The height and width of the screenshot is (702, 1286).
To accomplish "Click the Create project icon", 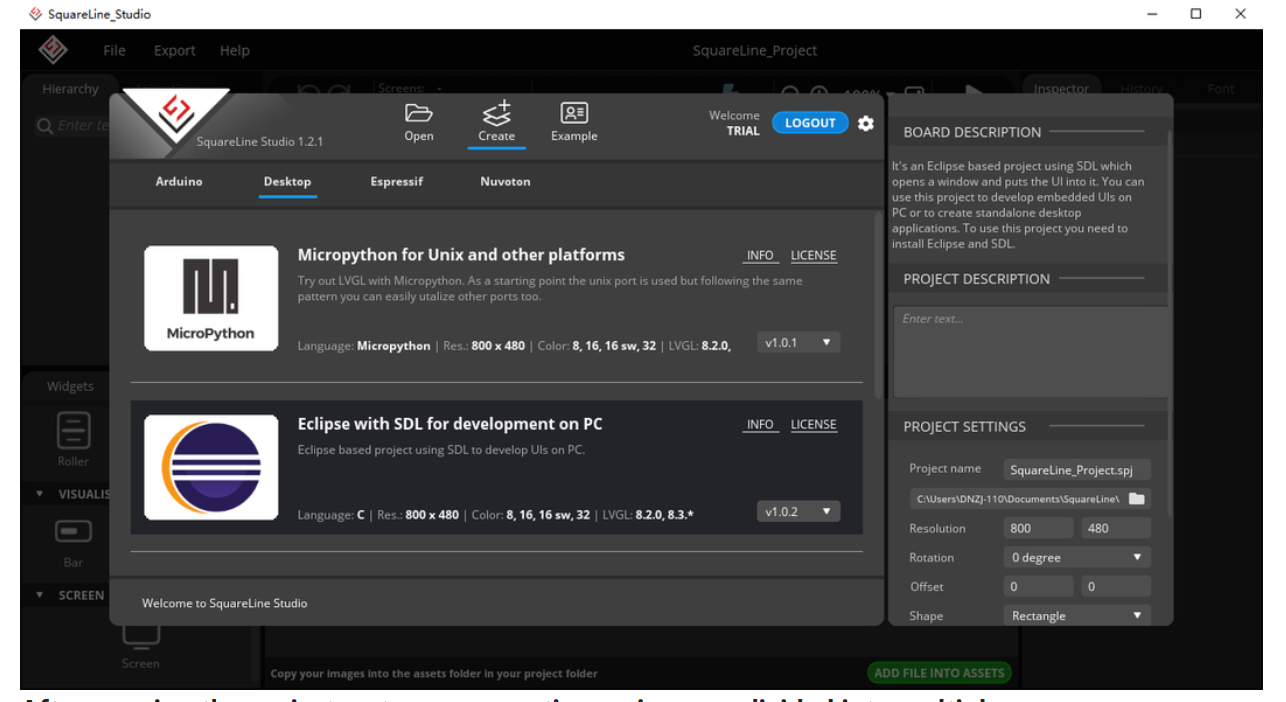I will coord(496,112).
